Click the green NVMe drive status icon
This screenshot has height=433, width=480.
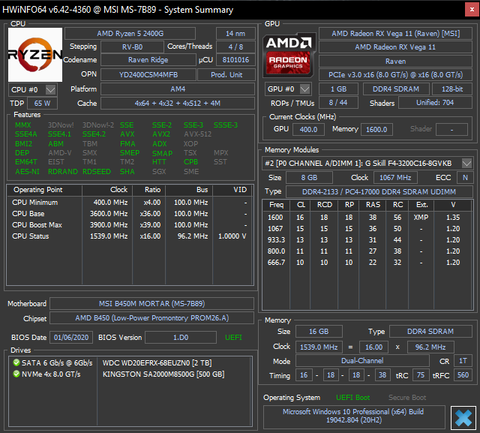(x=16, y=374)
